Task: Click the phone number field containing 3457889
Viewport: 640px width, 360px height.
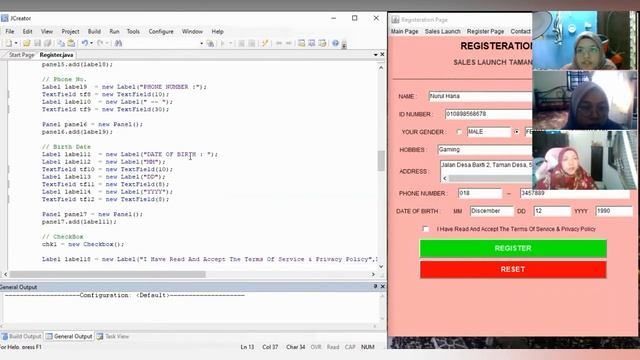Action: (x=575, y=193)
